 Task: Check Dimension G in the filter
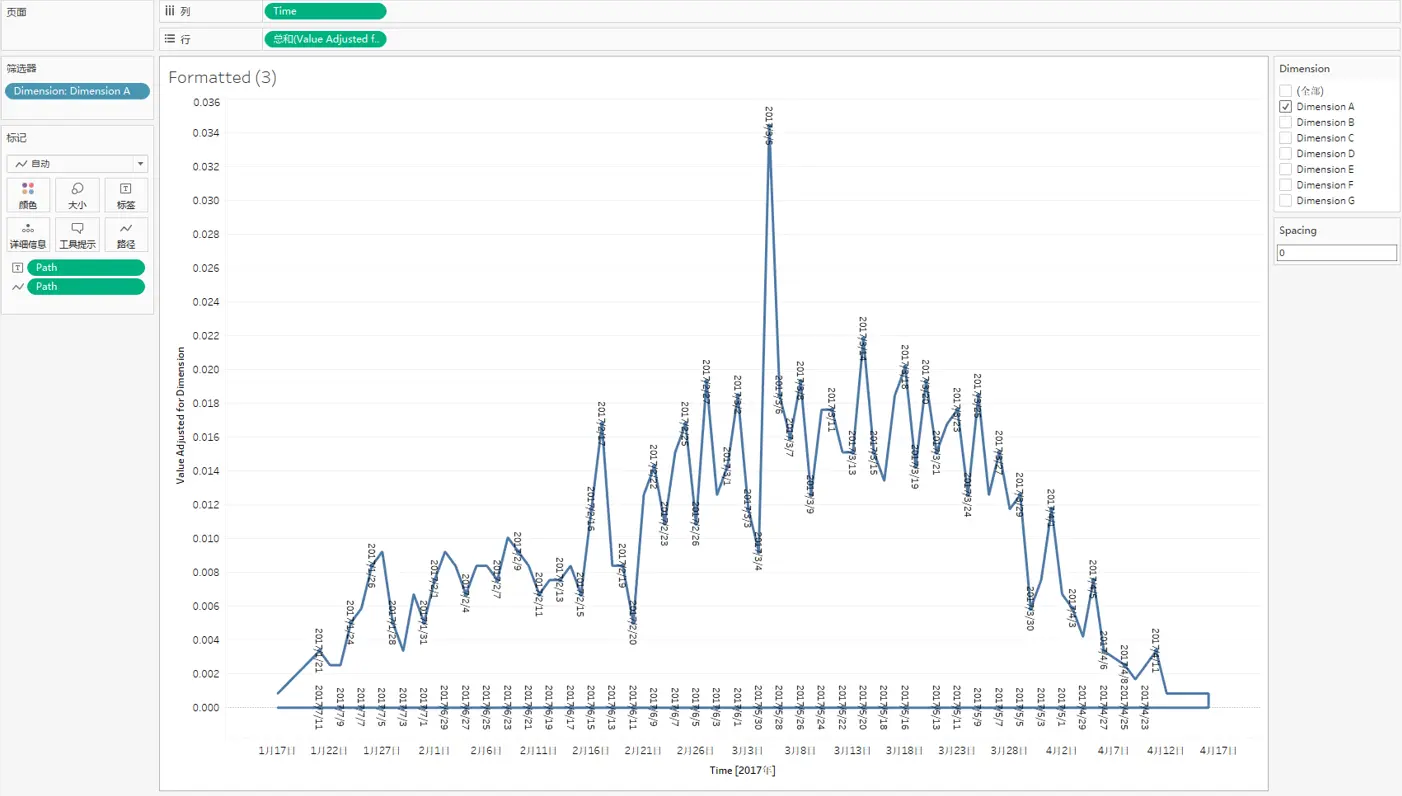coord(1286,200)
